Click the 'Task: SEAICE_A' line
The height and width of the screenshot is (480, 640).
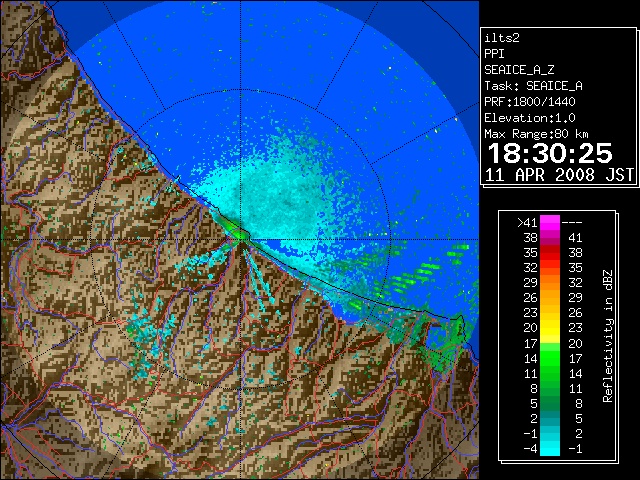pos(533,86)
